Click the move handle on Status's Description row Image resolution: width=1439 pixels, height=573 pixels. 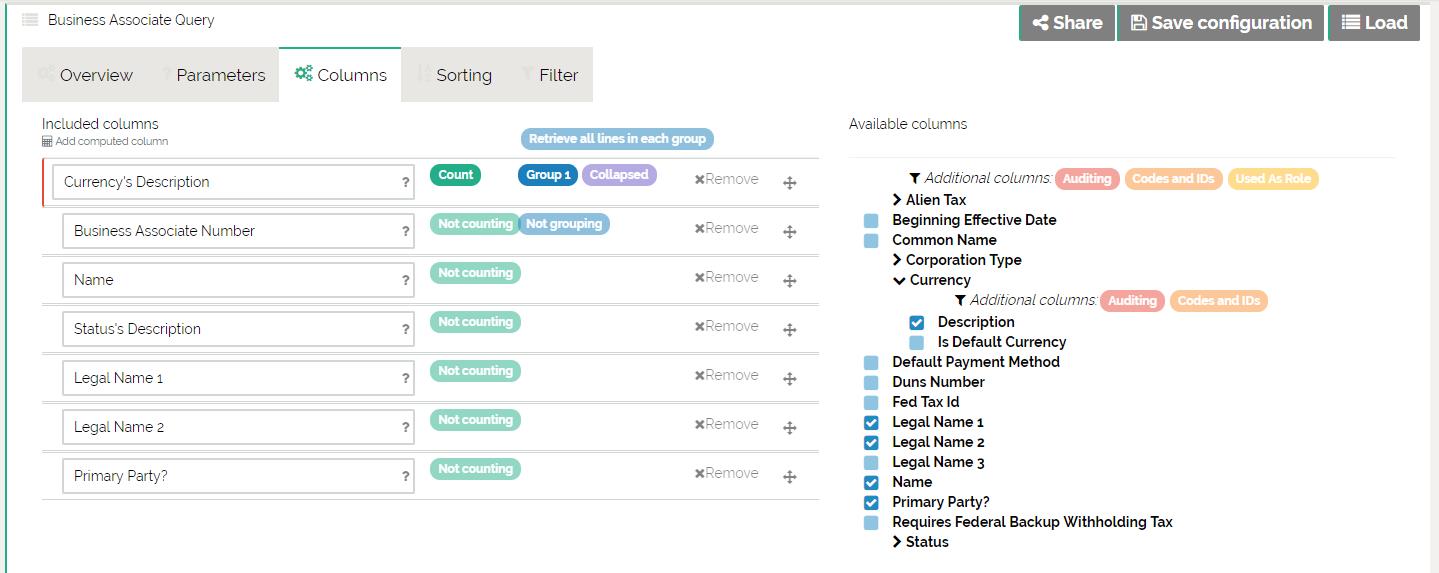789,330
